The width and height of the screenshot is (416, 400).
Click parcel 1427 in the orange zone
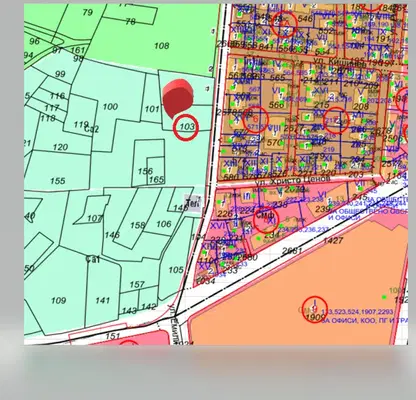333,240
